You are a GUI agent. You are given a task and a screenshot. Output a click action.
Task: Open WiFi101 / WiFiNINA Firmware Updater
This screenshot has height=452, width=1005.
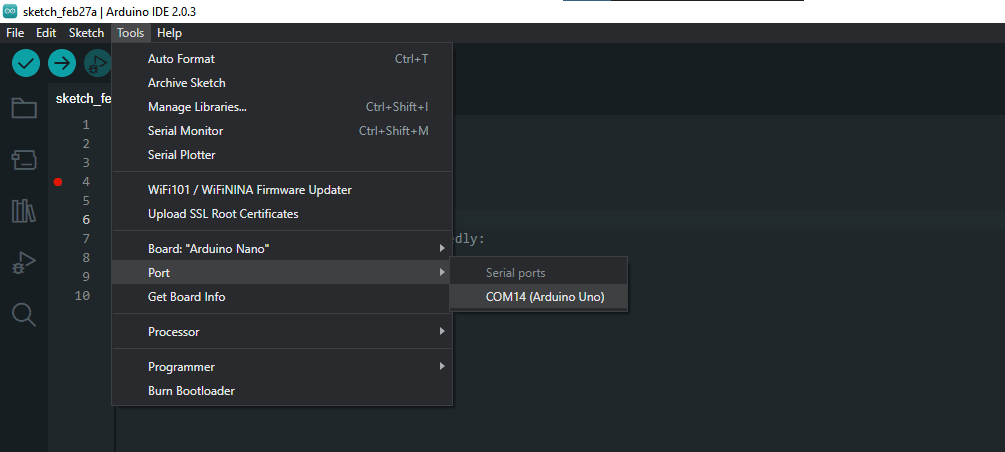click(282, 190)
